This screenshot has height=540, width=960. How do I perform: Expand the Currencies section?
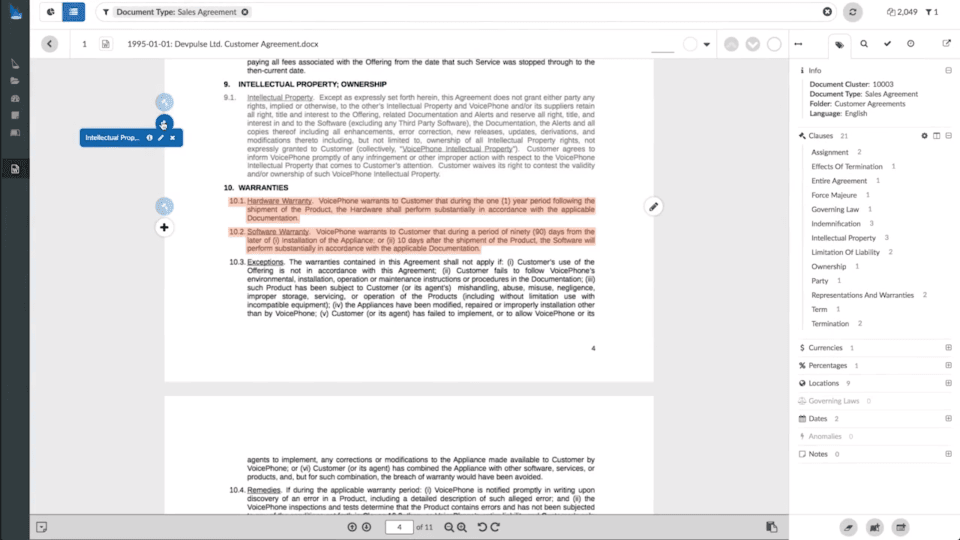tap(948, 348)
